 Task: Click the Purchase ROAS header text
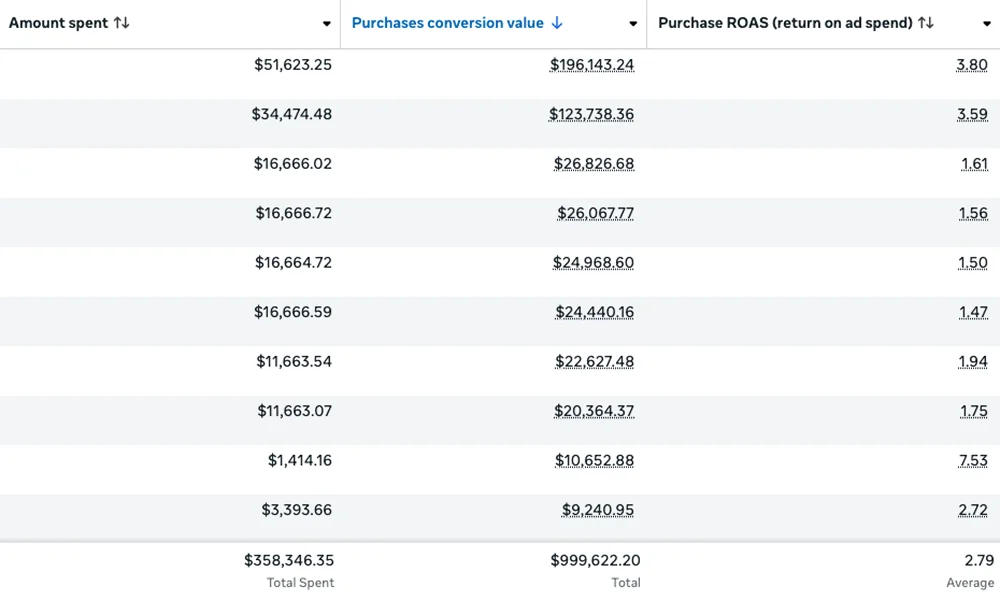[785, 23]
